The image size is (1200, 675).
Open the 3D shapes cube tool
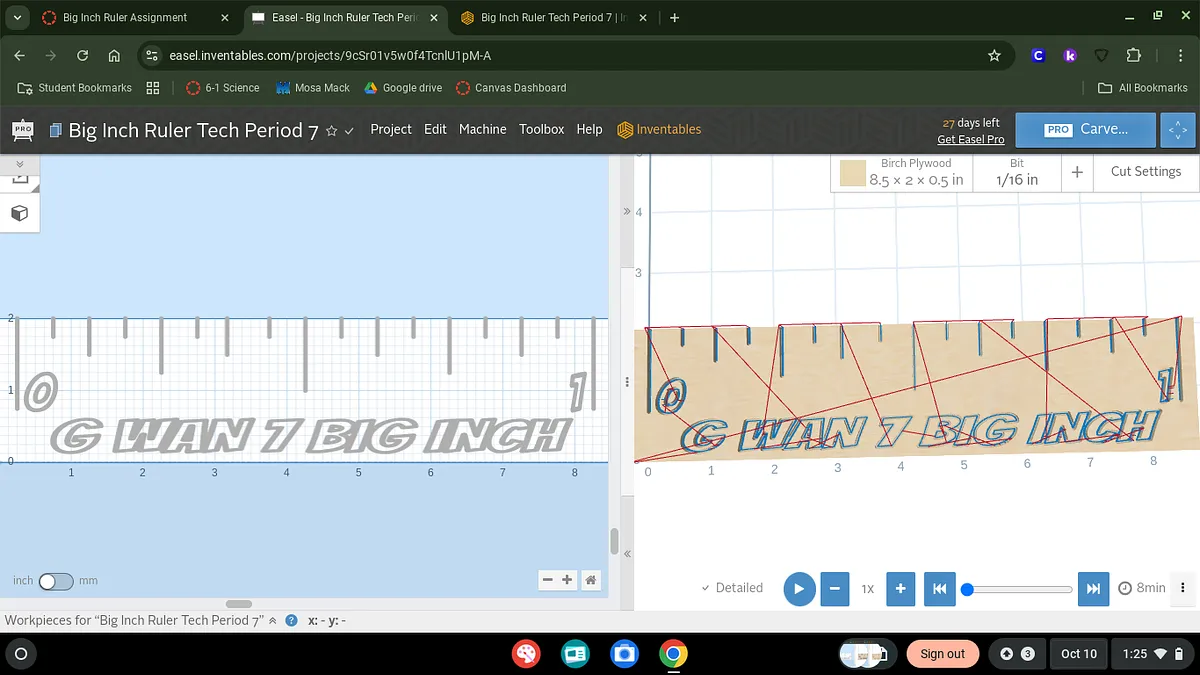[19, 213]
